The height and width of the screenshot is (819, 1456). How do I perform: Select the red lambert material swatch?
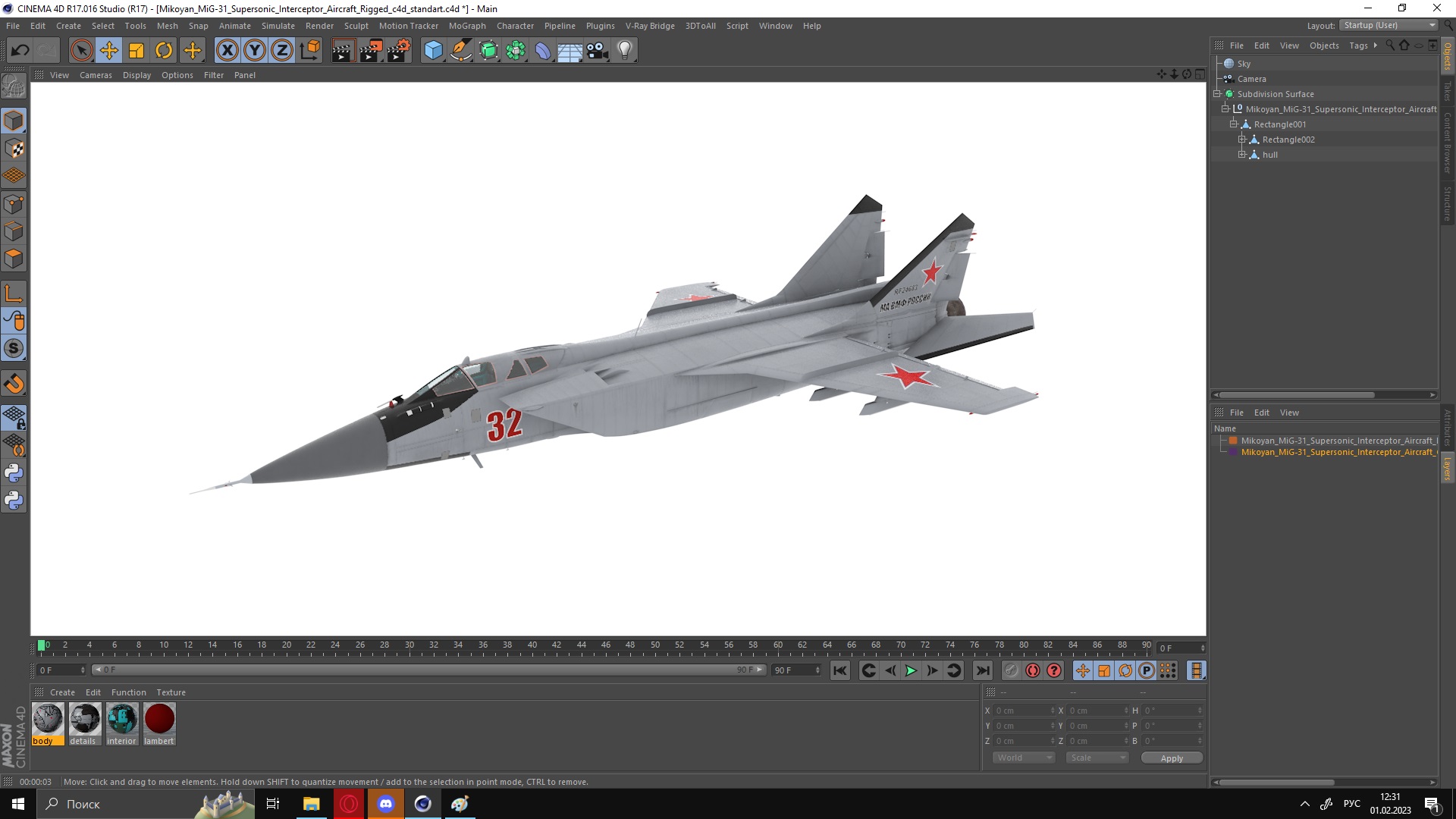(x=159, y=720)
